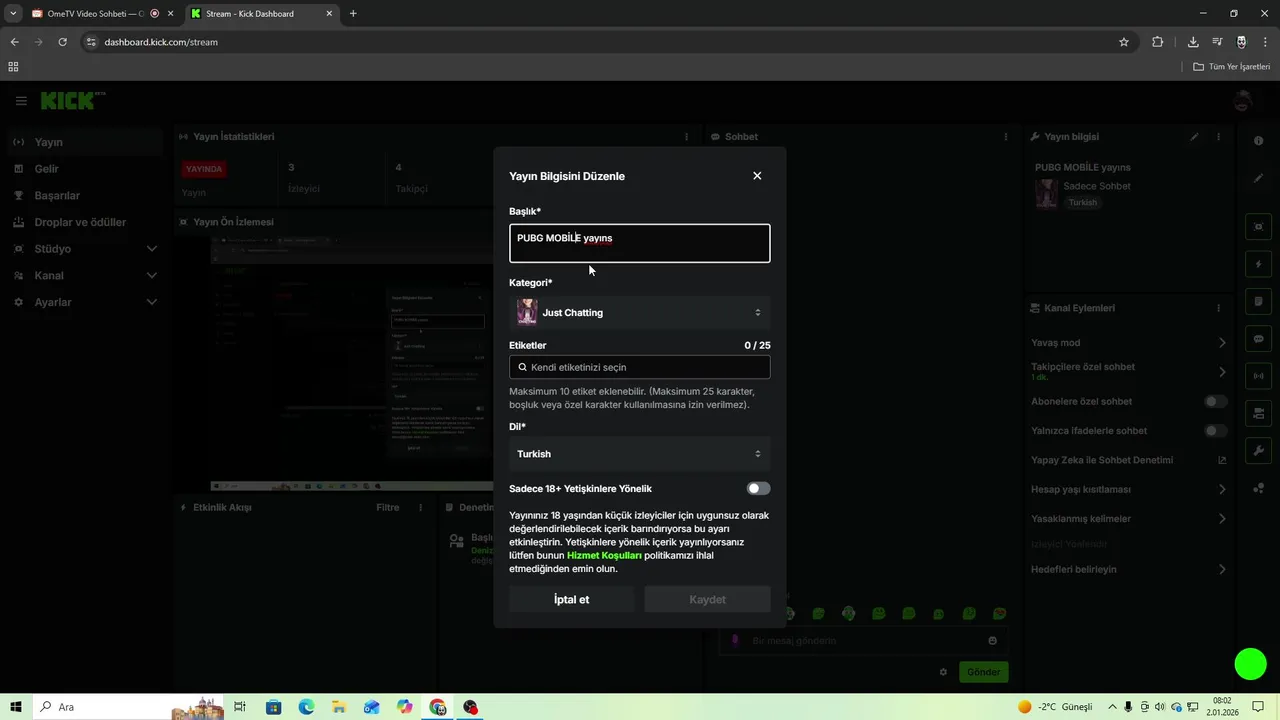Image resolution: width=1280 pixels, height=720 pixels.
Task: Click the Etiketler tag search field
Action: pyautogui.click(x=640, y=367)
